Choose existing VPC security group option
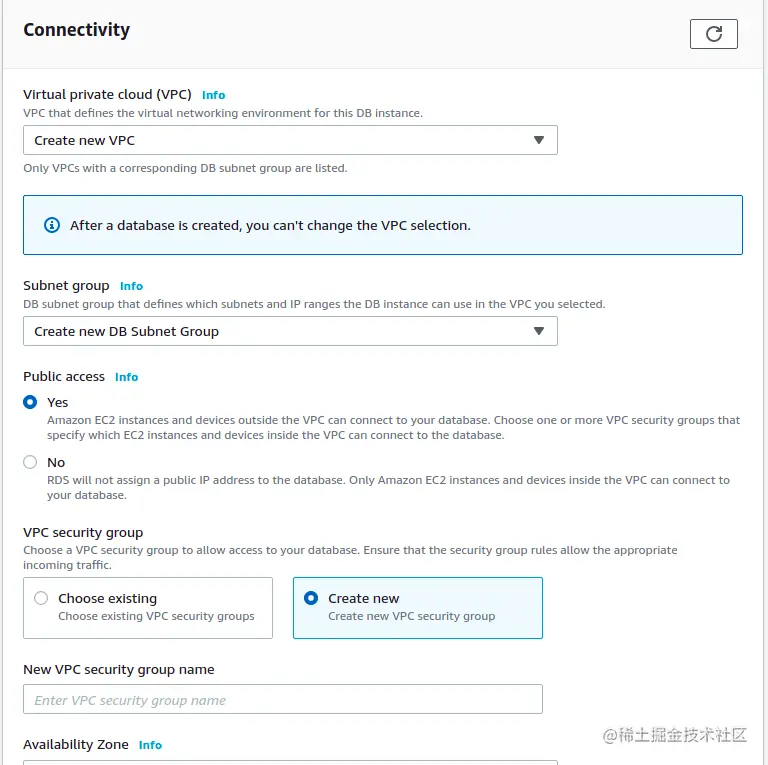Viewport: 768px width, 765px height. point(41,598)
